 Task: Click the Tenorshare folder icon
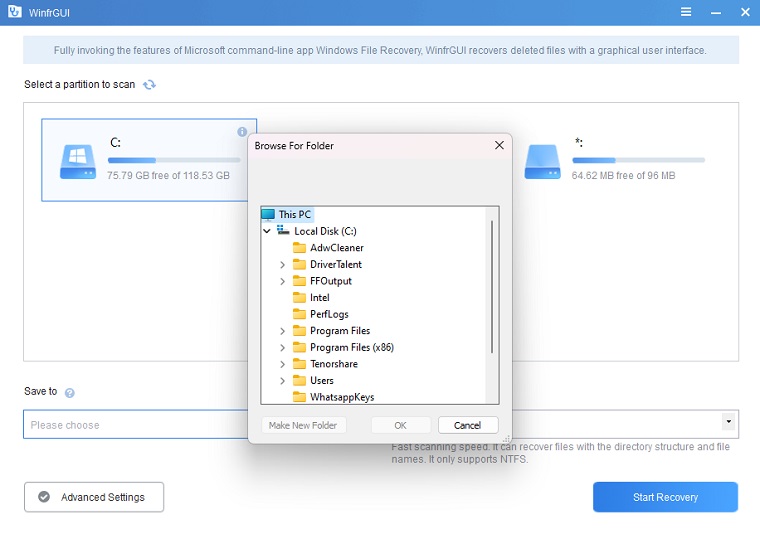point(300,364)
